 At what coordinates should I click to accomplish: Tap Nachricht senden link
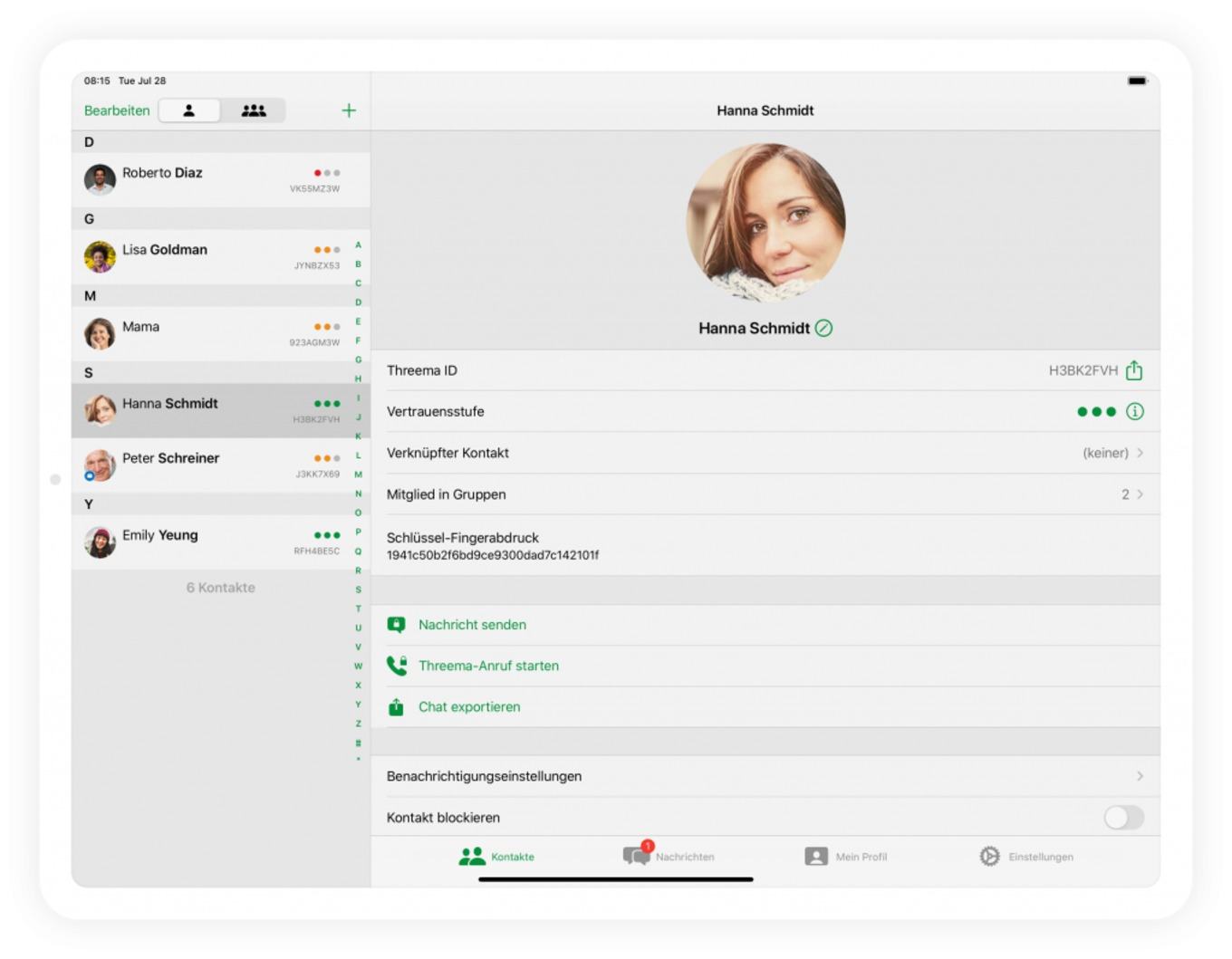472,625
